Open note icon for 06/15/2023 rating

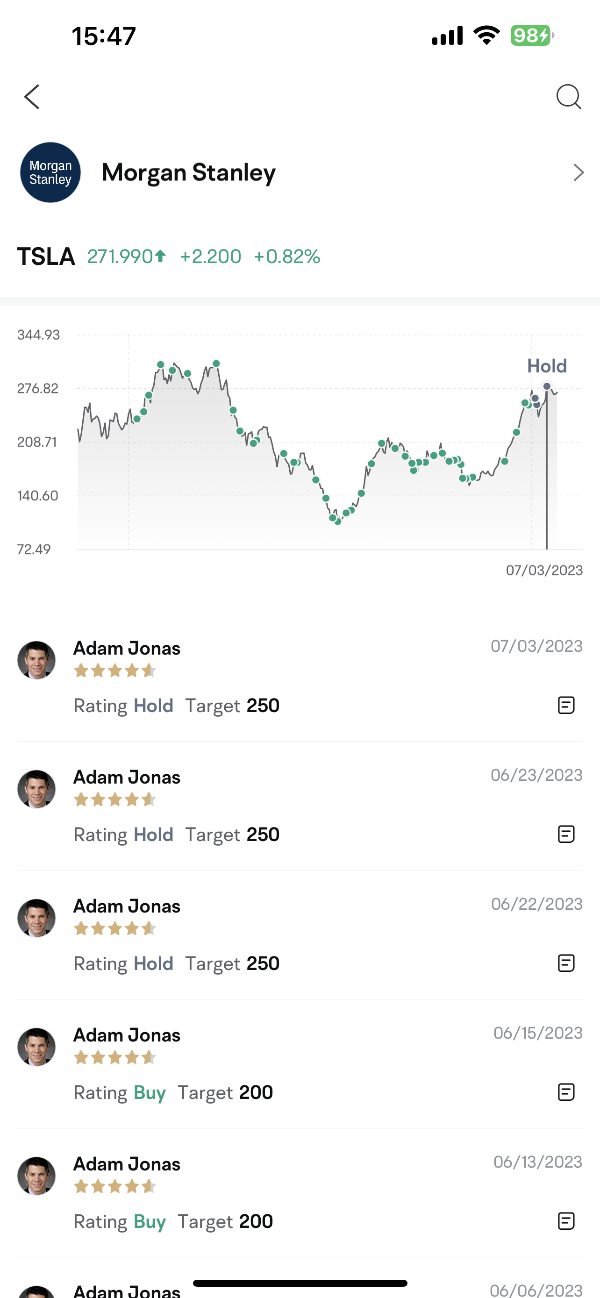[x=566, y=1093]
